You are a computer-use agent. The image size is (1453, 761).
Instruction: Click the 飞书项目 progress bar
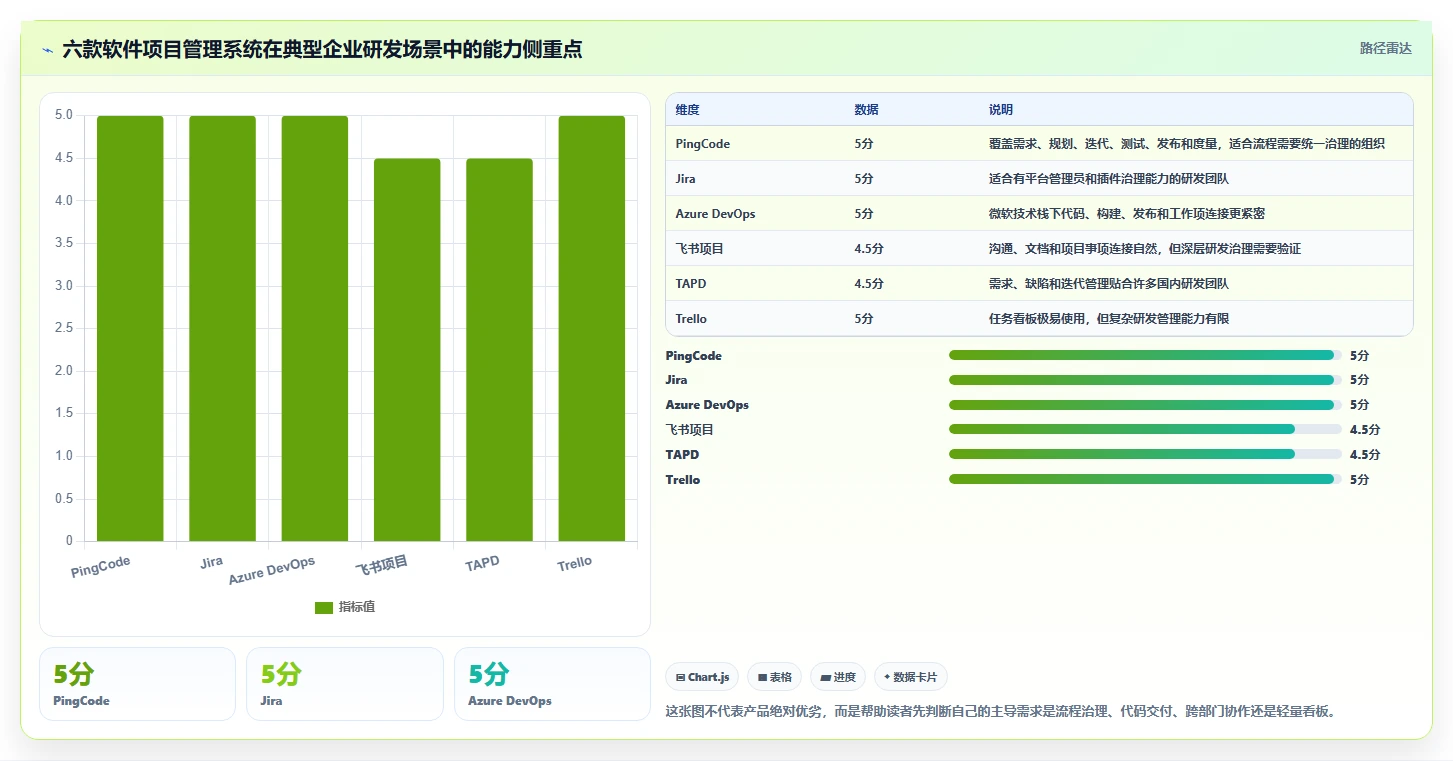tap(1145, 429)
